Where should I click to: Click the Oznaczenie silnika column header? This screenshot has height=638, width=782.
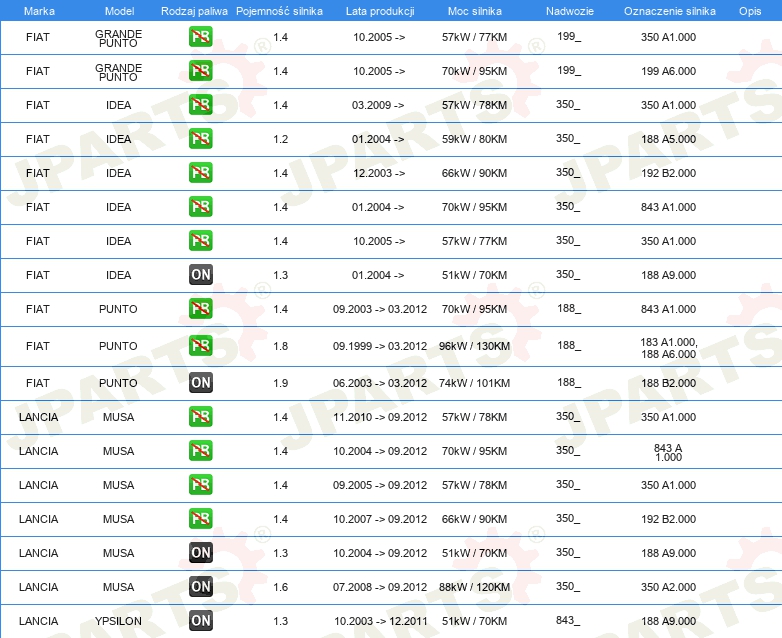point(669,11)
